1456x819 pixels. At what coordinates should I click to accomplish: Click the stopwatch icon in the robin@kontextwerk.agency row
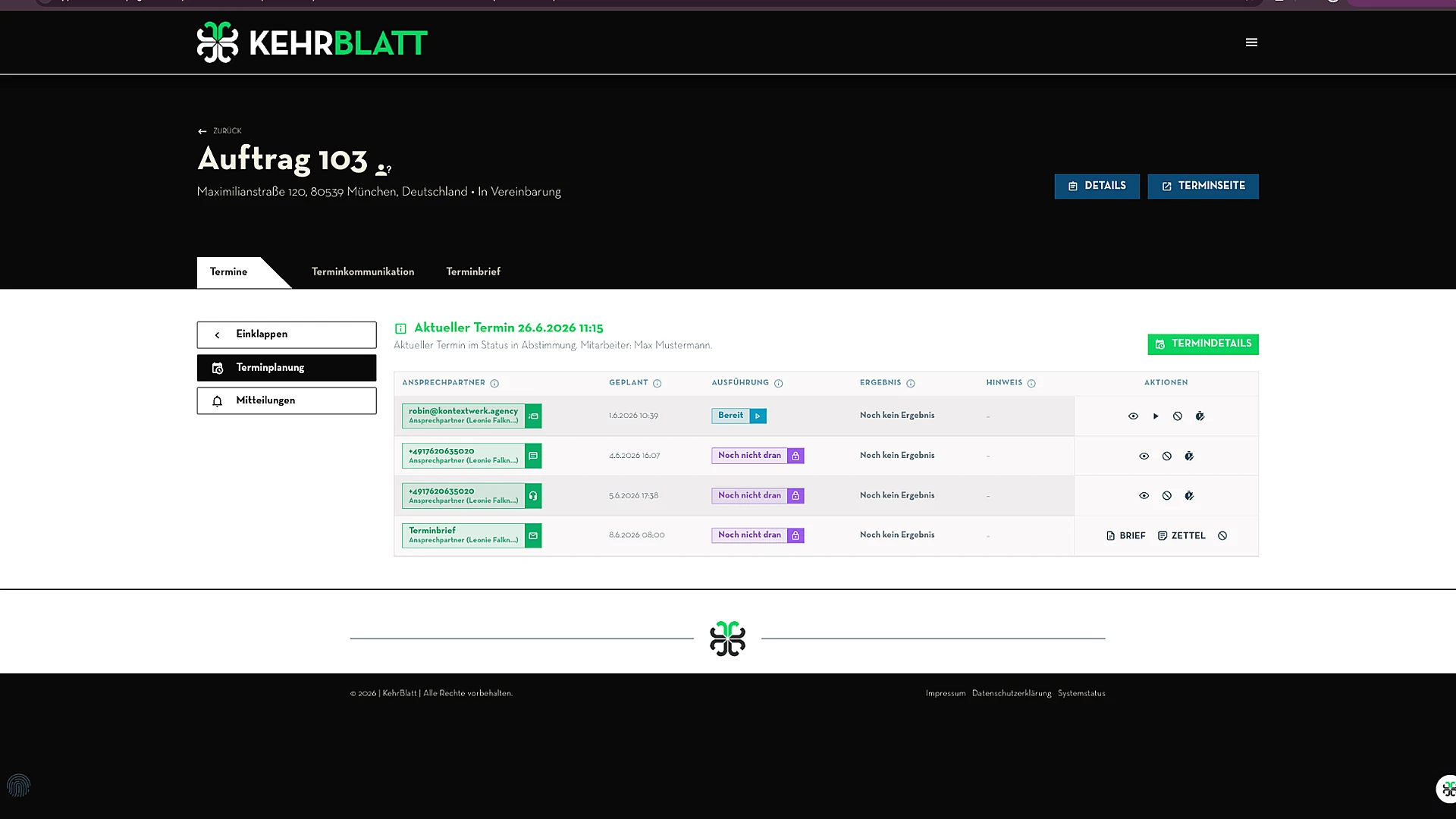[x=1200, y=416]
